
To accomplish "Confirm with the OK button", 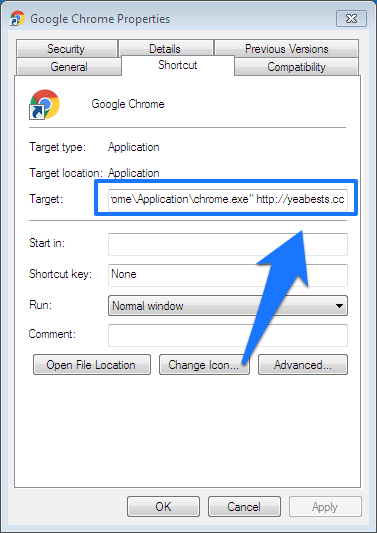I will pos(164,506).
